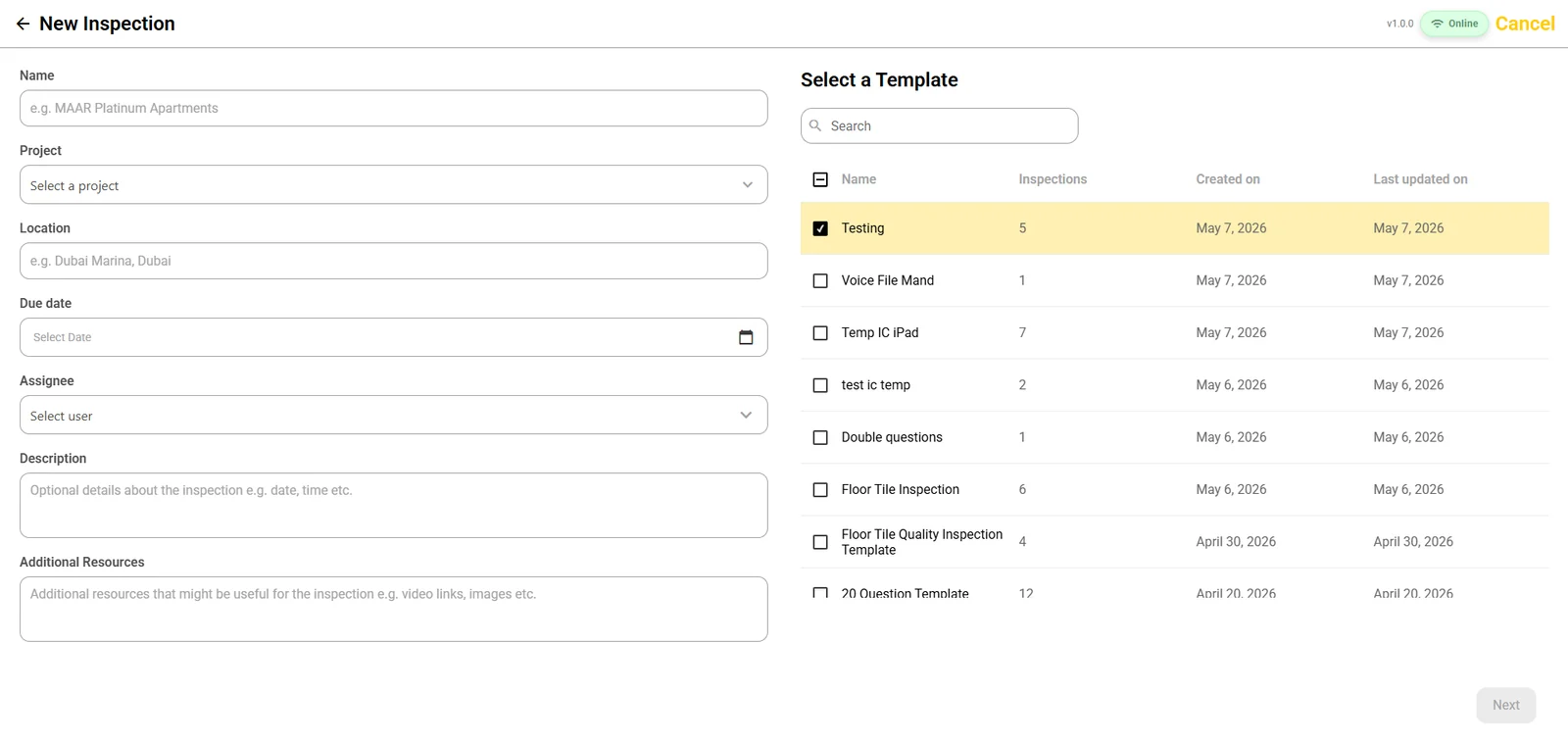The image size is (1568, 743).
Task: Cancel the new inspection
Action: pos(1525,24)
